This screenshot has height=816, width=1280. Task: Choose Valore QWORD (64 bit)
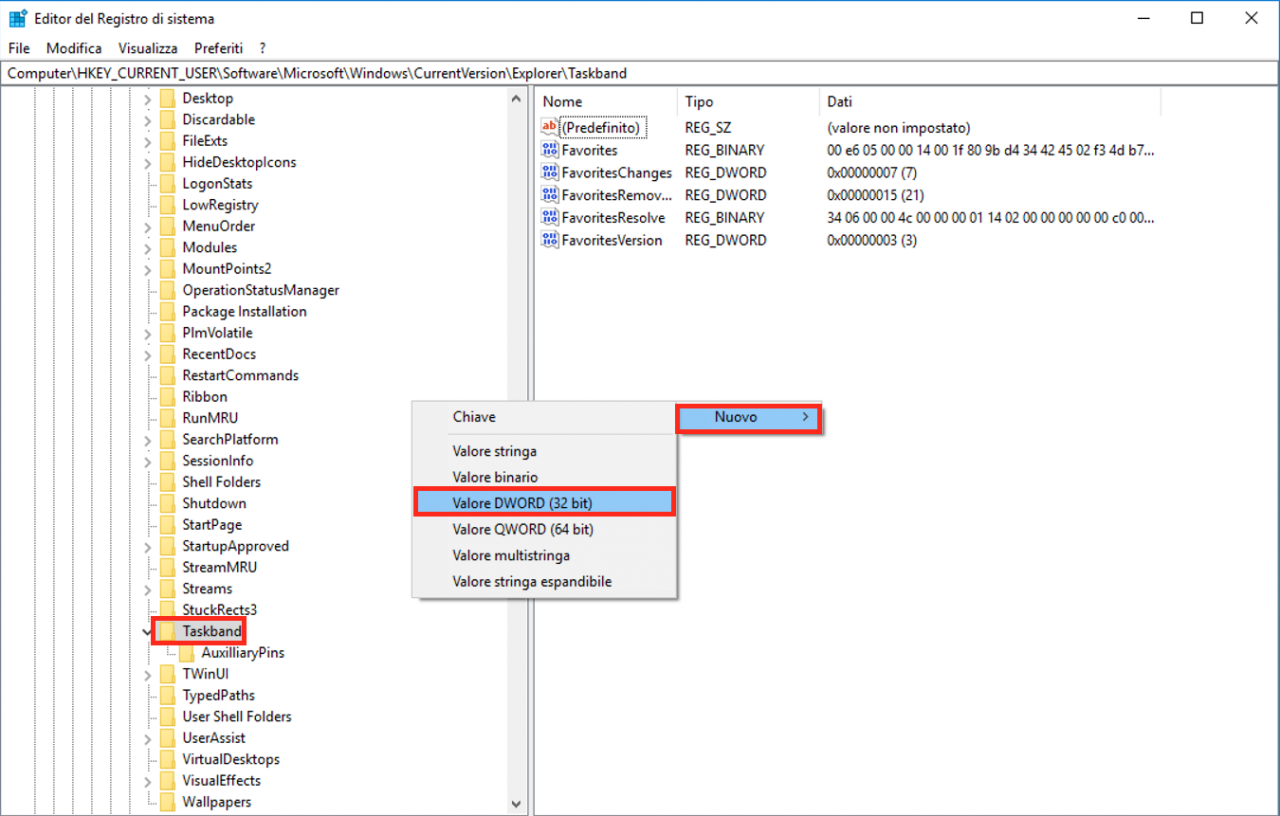pos(545,529)
